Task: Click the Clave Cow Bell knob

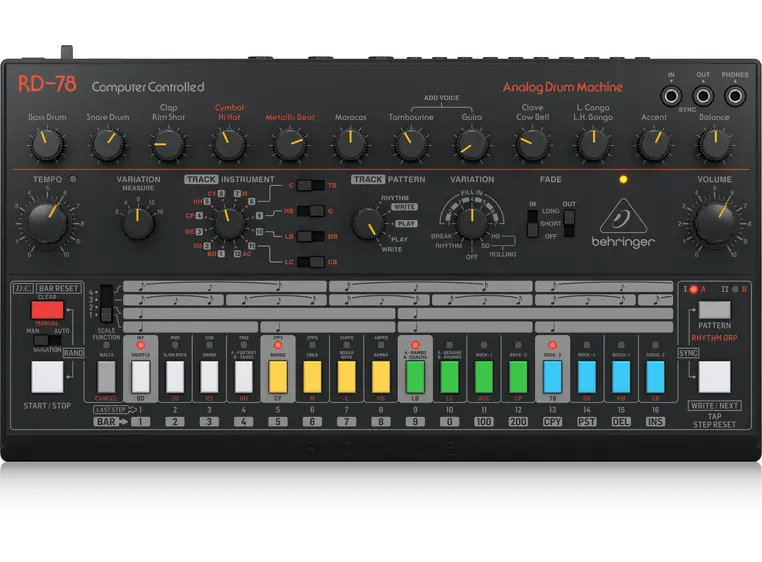Action: [x=533, y=145]
